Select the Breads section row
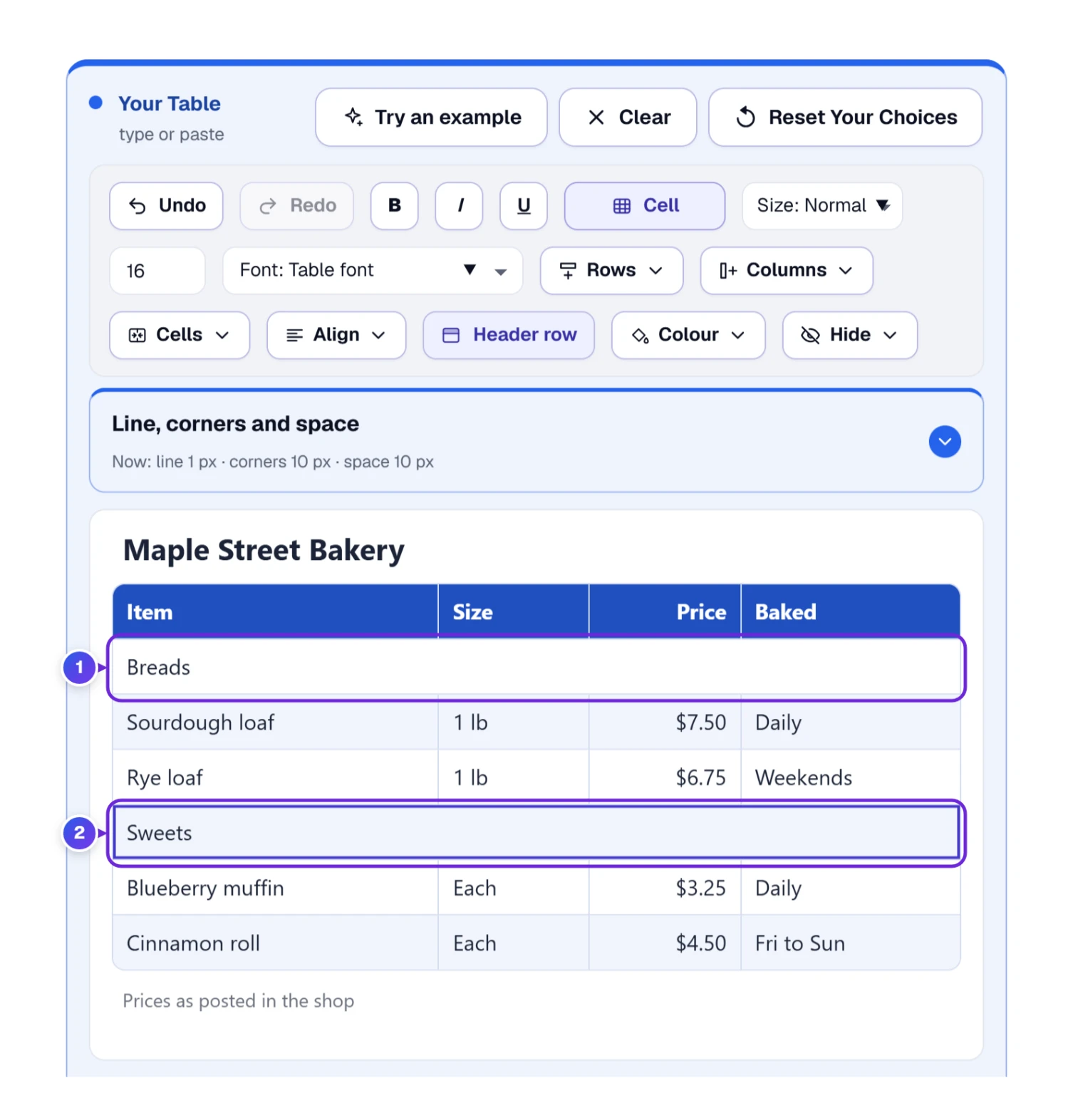This screenshot has width=1073, height=1120. pyautogui.click(x=536, y=668)
